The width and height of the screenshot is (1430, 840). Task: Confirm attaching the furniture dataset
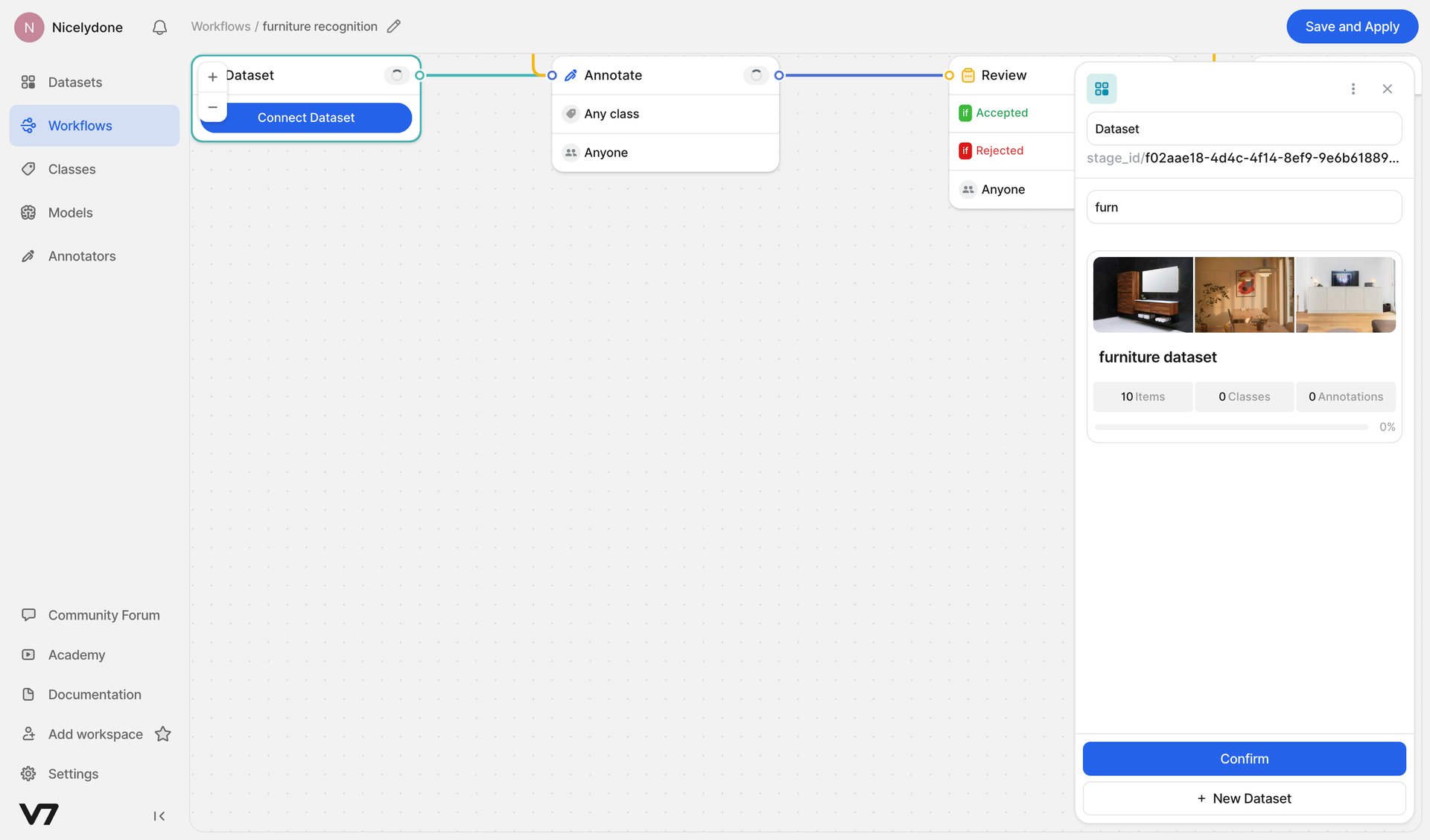(1244, 758)
